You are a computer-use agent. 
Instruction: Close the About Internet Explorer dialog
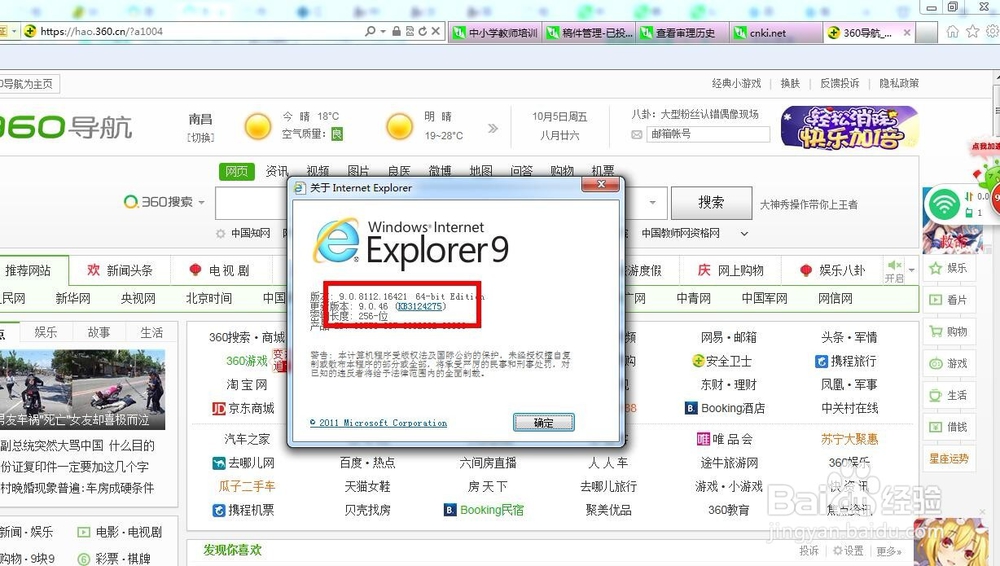coord(601,184)
